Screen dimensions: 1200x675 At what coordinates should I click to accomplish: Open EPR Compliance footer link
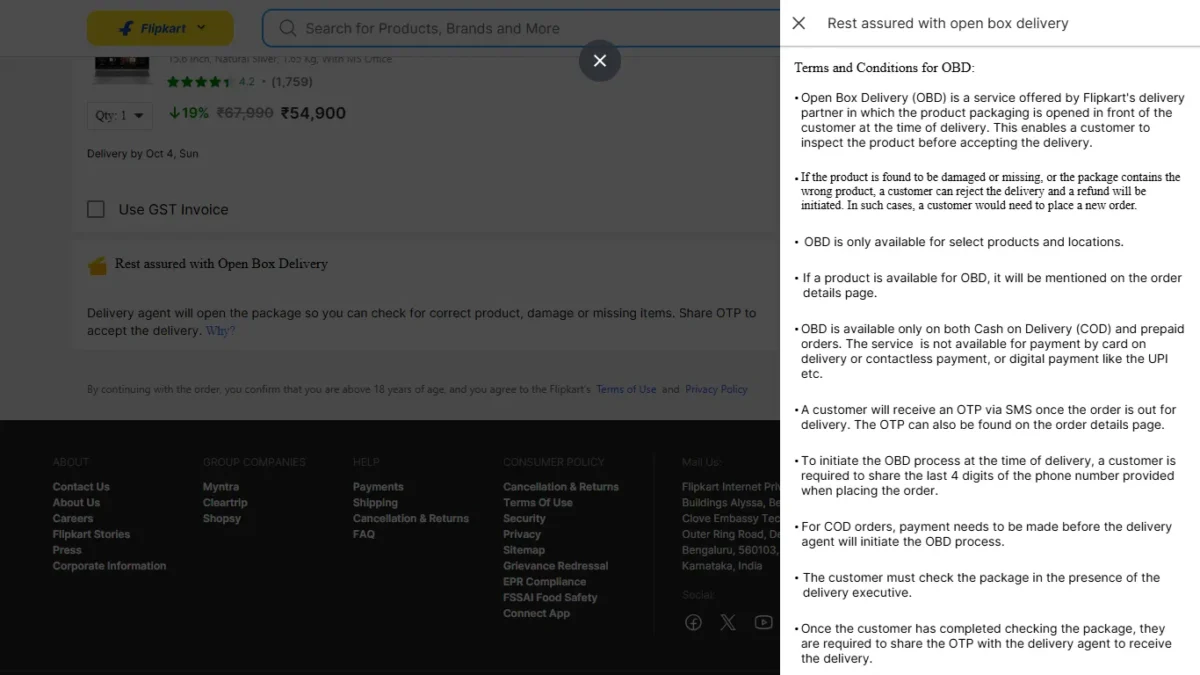pos(545,582)
